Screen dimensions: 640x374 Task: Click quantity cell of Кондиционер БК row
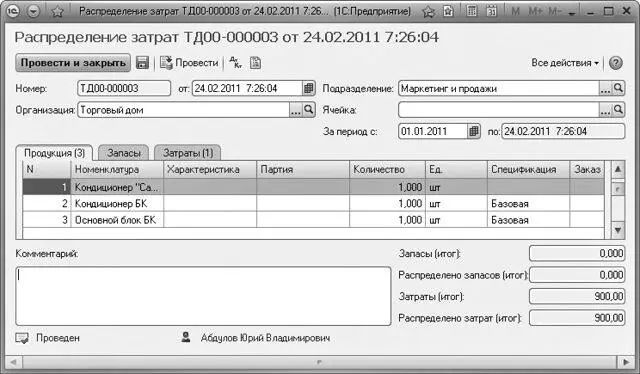(x=388, y=203)
